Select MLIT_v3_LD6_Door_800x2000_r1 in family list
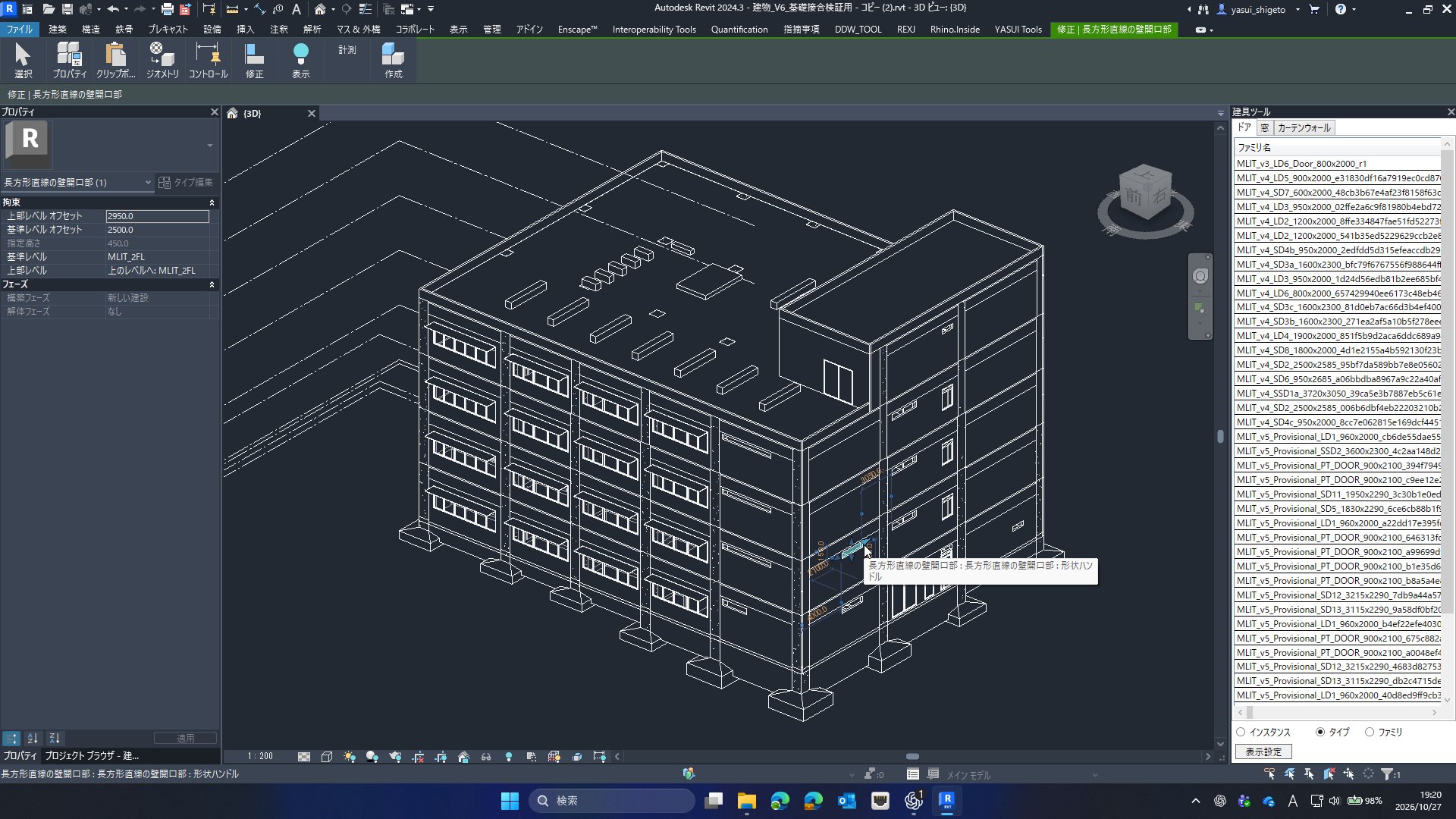This screenshot has width=1456, height=819. (1338, 164)
